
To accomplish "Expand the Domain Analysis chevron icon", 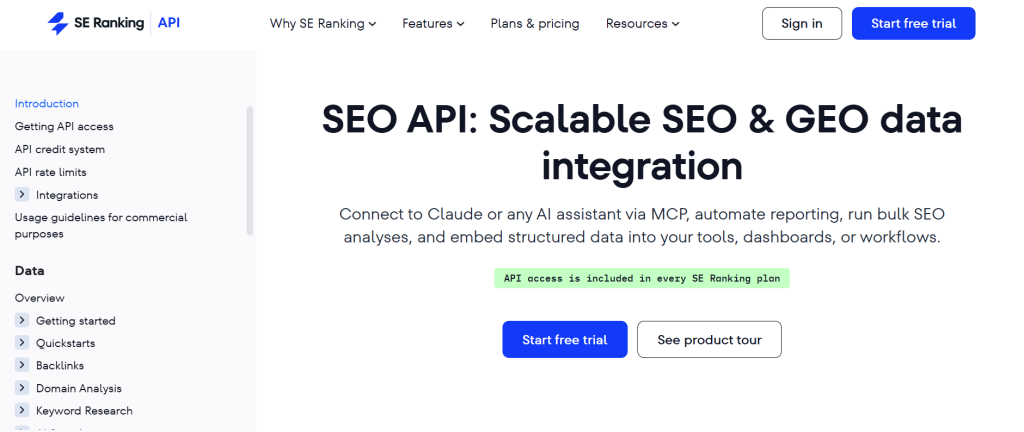I will pyautogui.click(x=22, y=388).
